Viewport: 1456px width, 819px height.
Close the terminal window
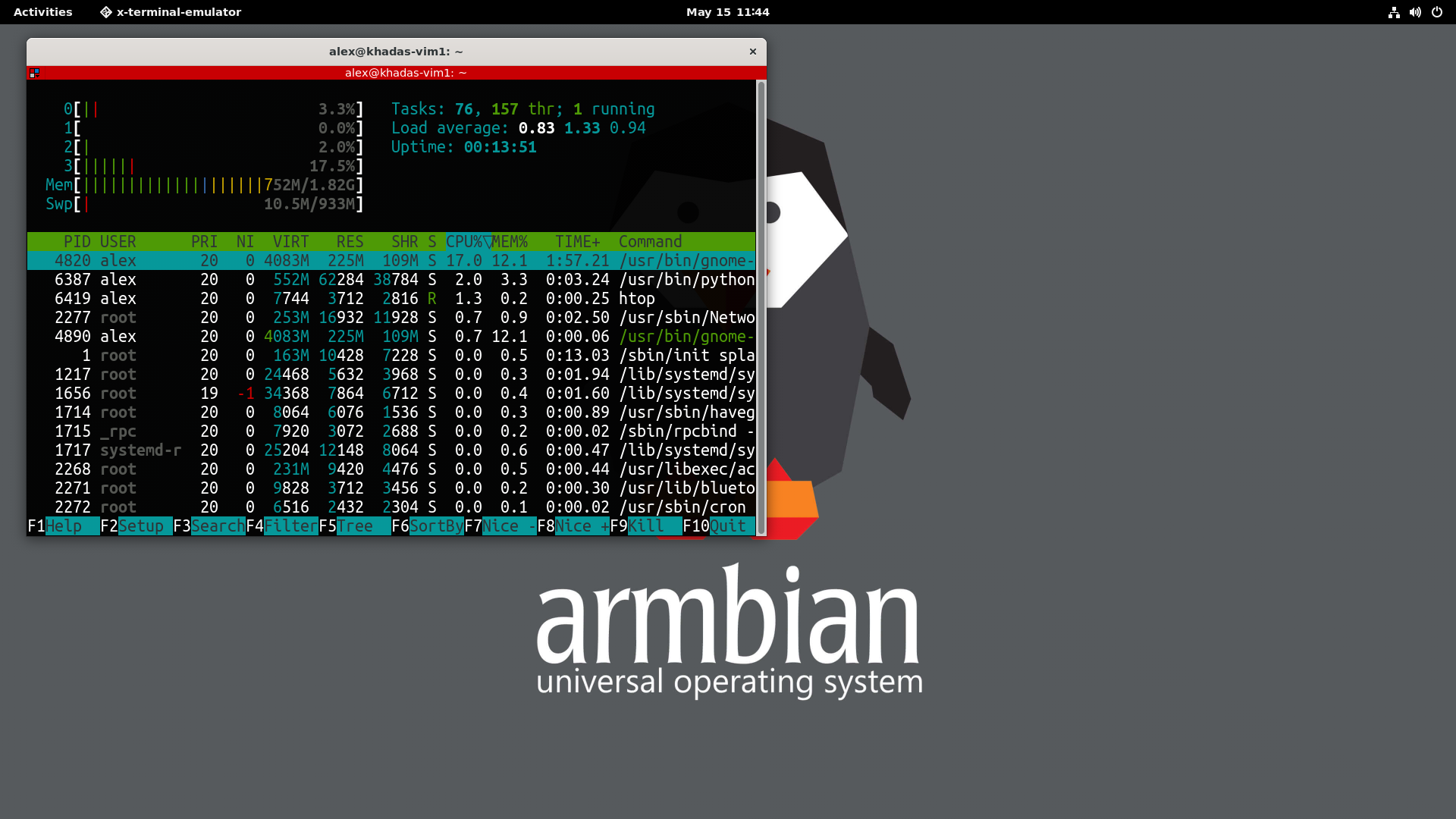point(753,52)
